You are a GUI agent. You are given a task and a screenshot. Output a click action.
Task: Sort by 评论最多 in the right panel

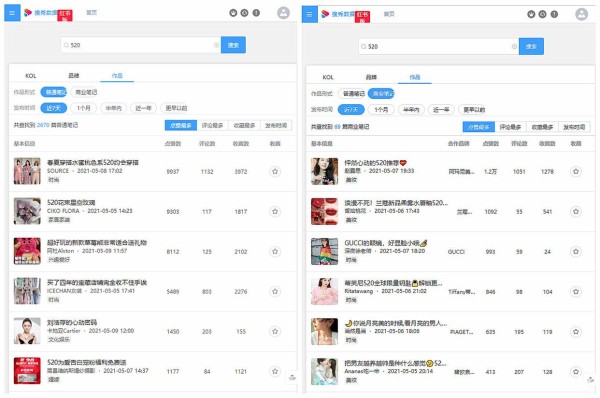click(x=510, y=127)
